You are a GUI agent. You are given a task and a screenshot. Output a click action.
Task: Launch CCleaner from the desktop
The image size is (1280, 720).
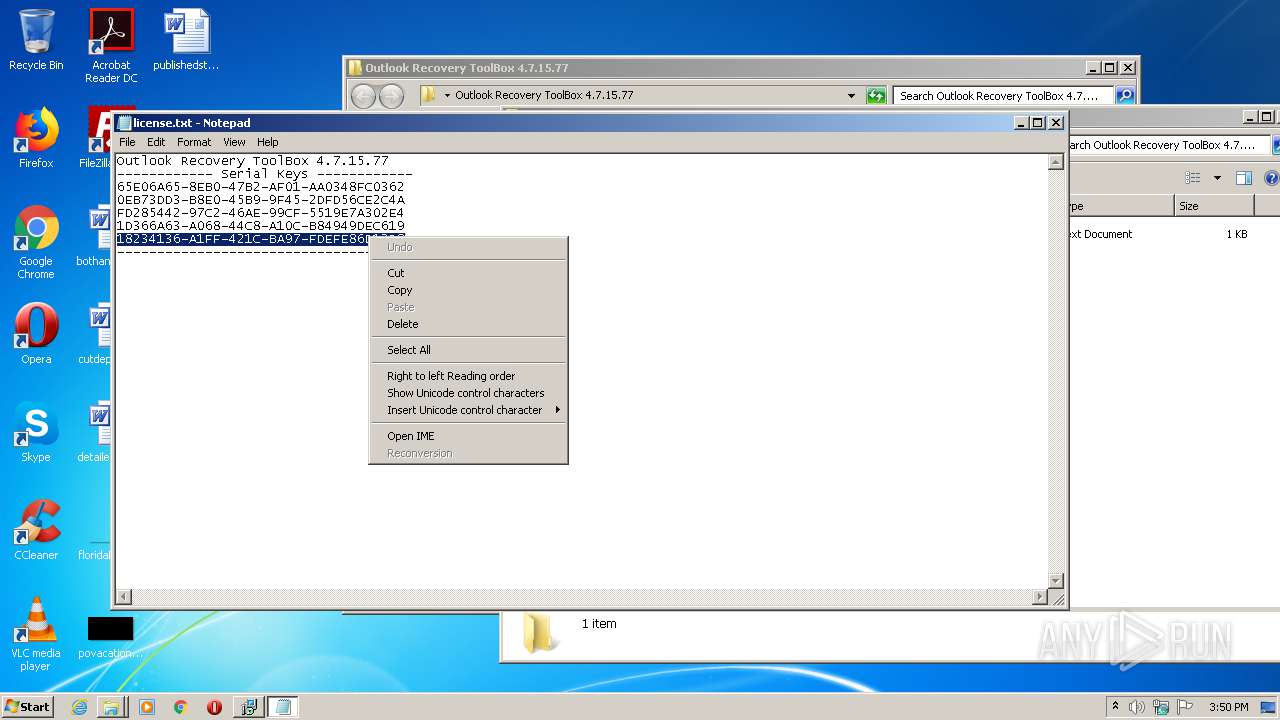[x=36, y=530]
